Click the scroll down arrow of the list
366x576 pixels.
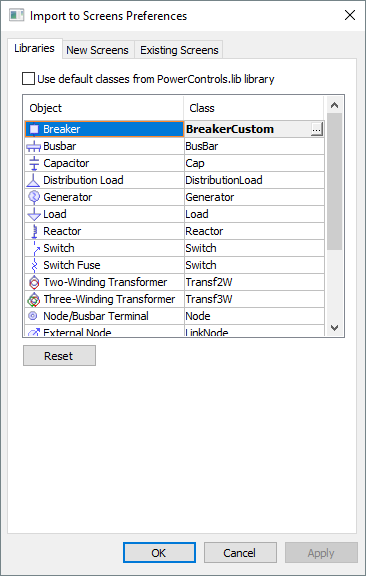coord(334,327)
